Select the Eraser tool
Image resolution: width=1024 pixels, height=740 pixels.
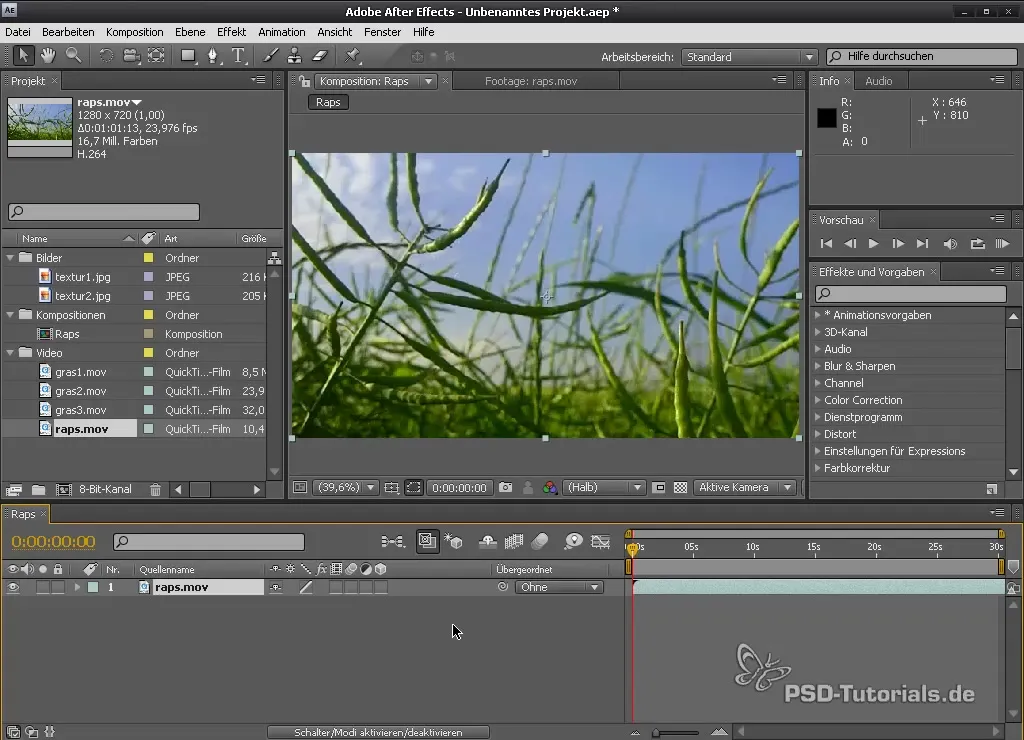[x=320, y=56]
